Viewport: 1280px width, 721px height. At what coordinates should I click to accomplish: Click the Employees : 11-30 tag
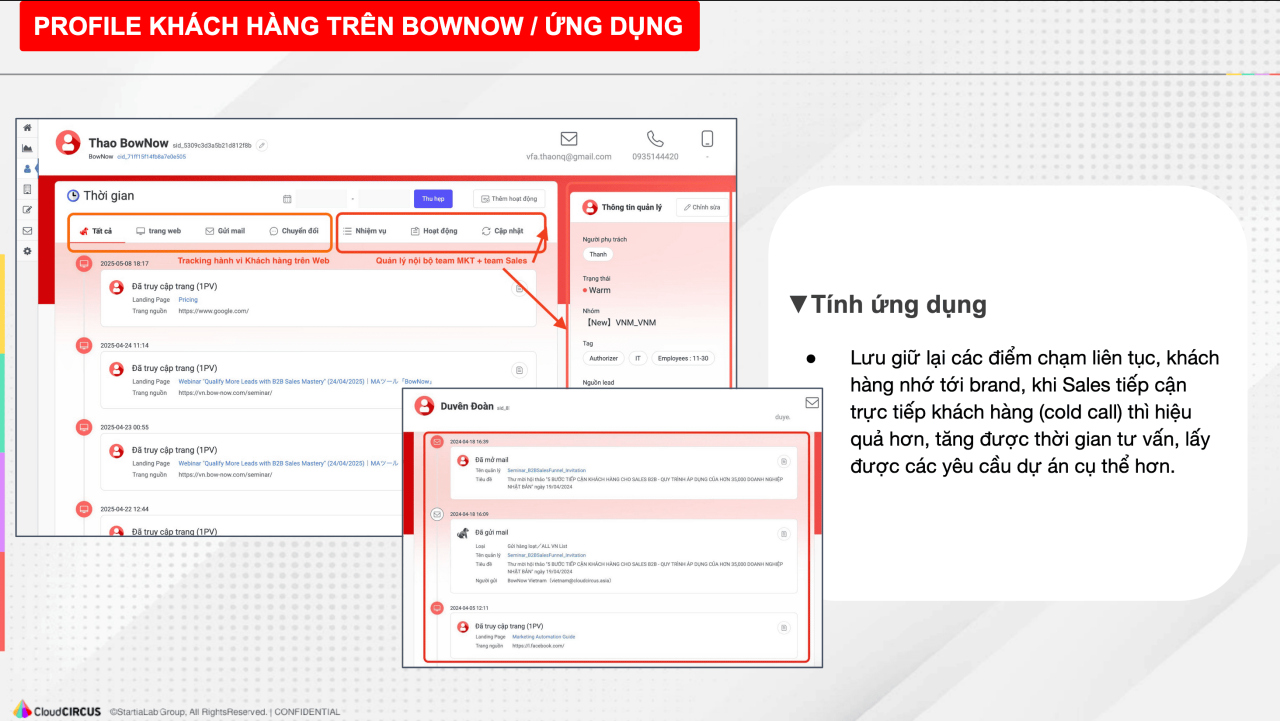683,358
